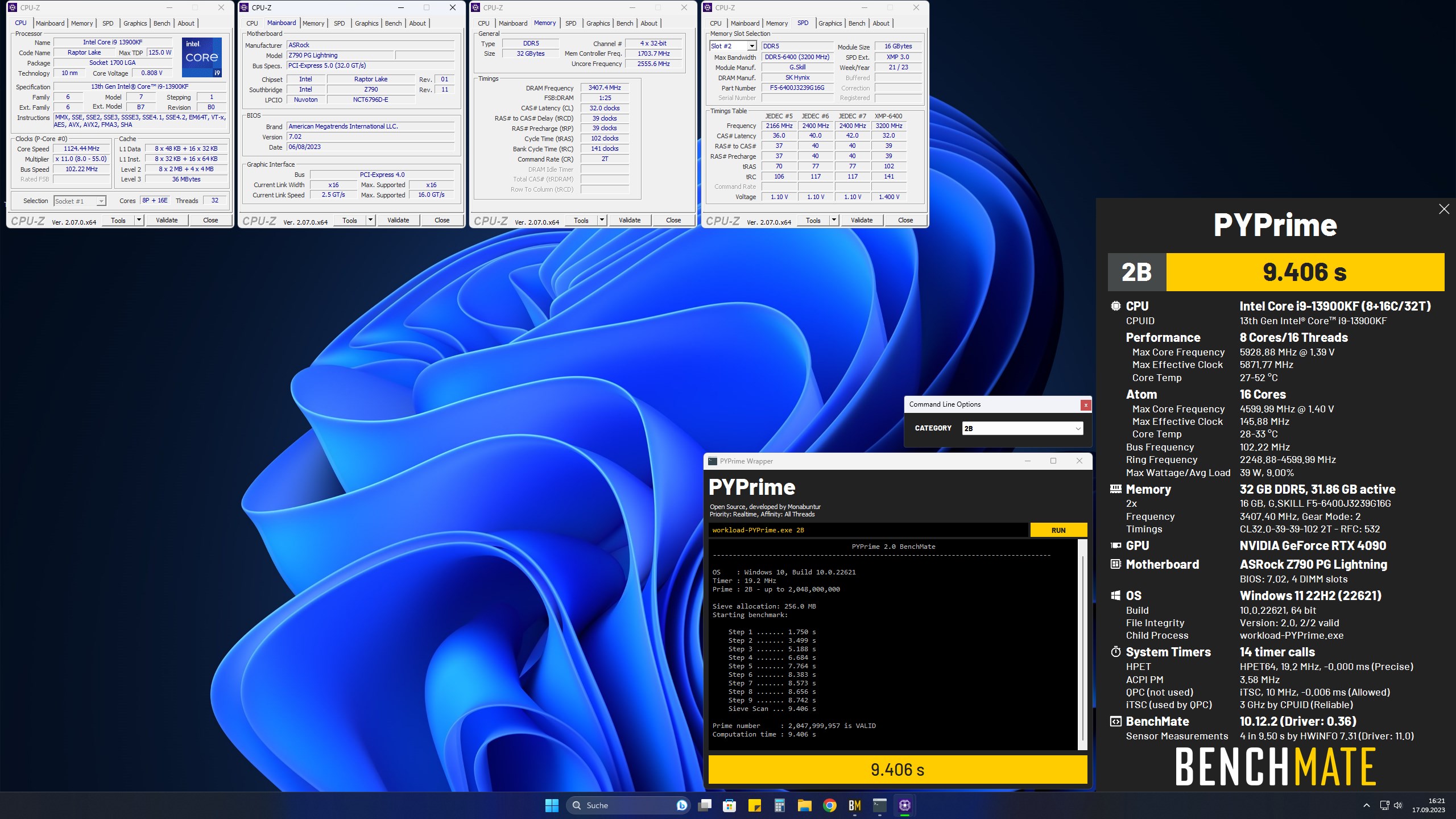Click the Memory module icon in BenchMate panel
Viewport: 1456px width, 819px height.
point(1116,489)
